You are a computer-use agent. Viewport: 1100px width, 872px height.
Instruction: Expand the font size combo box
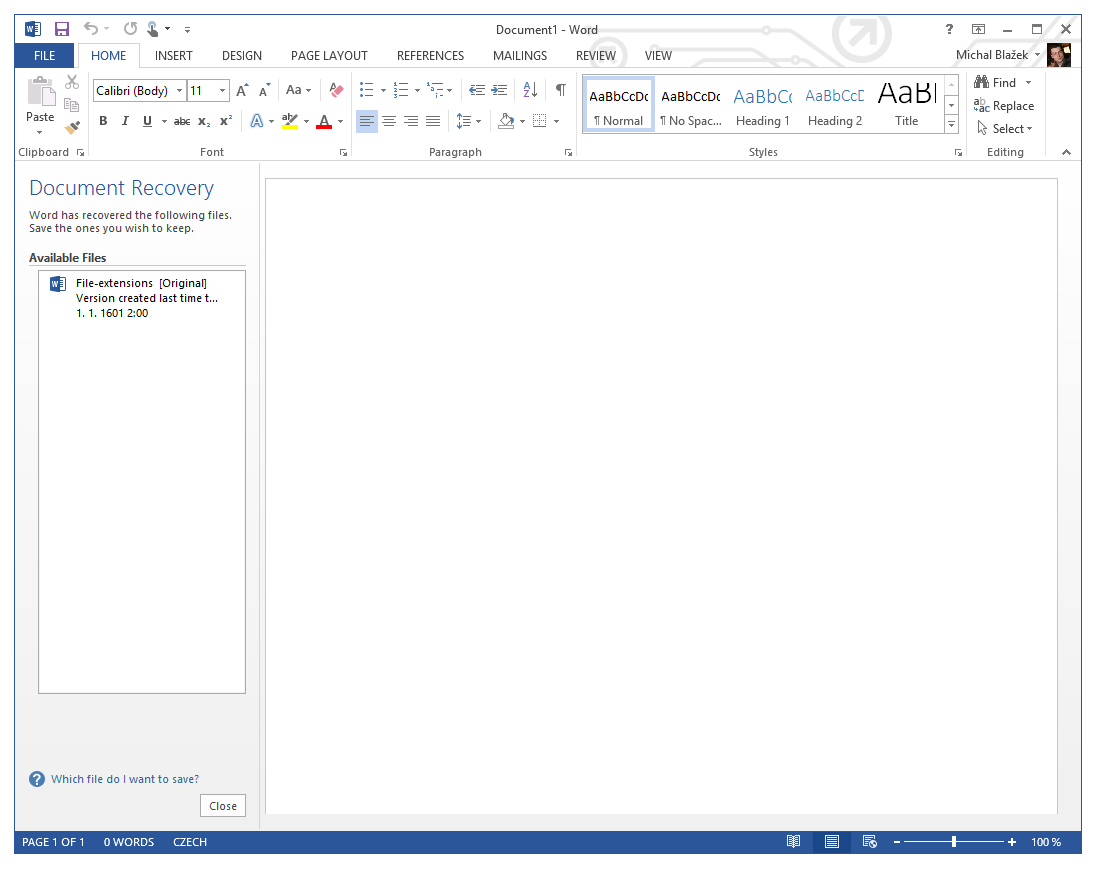coord(222,90)
